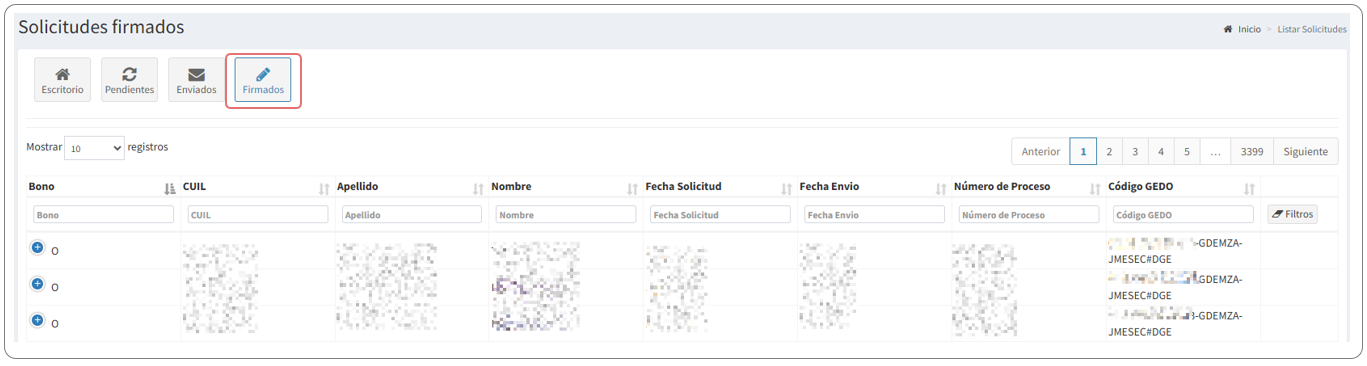Focus the CUIL filter field
1367x366 pixels.
[x=258, y=215]
